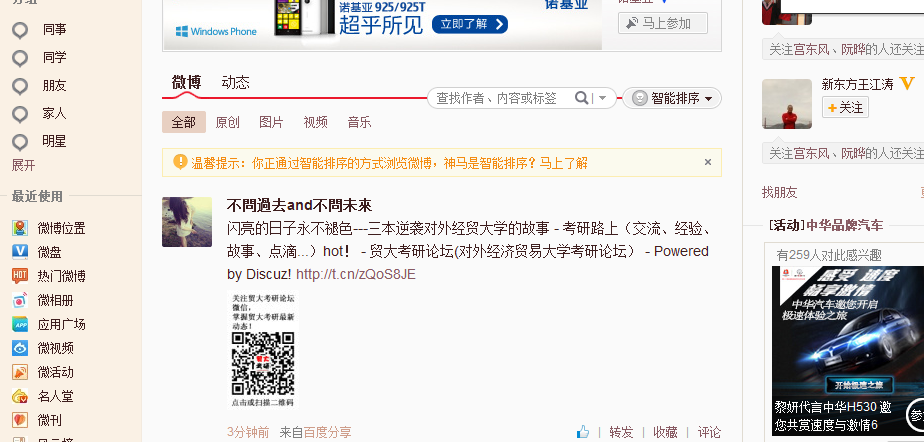Click the Windows Phone logo

pyautogui.click(x=216, y=31)
